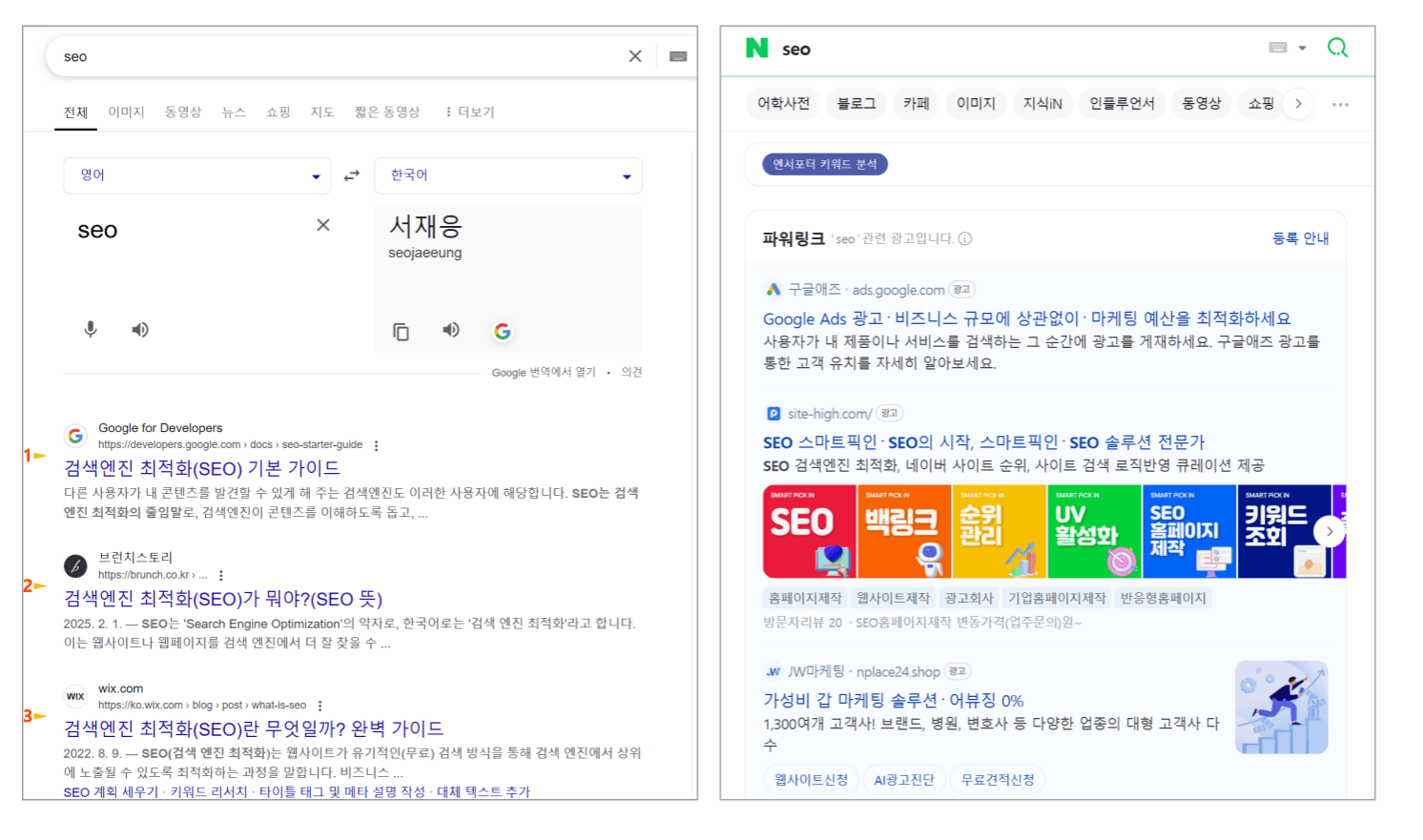Open the Google 짧은 동영상 tab
Viewport: 1423px width, 840px height.
click(387, 113)
